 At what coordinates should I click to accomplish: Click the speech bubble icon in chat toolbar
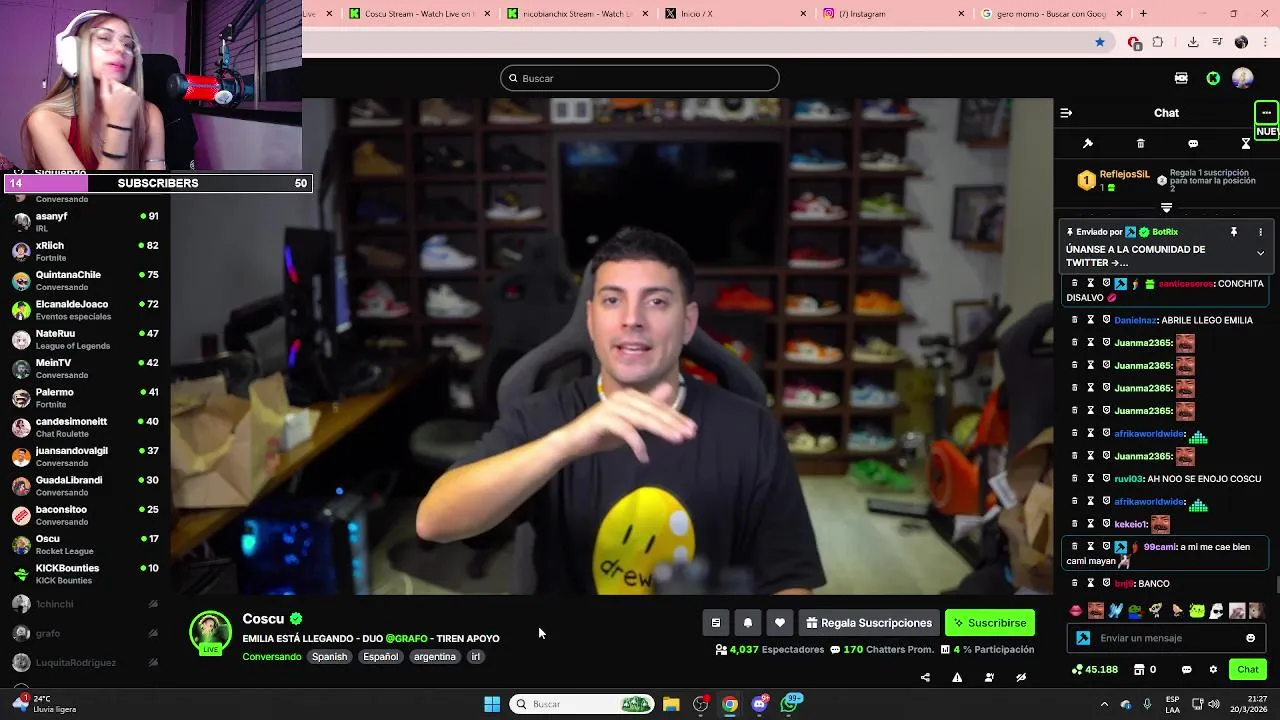1193,144
